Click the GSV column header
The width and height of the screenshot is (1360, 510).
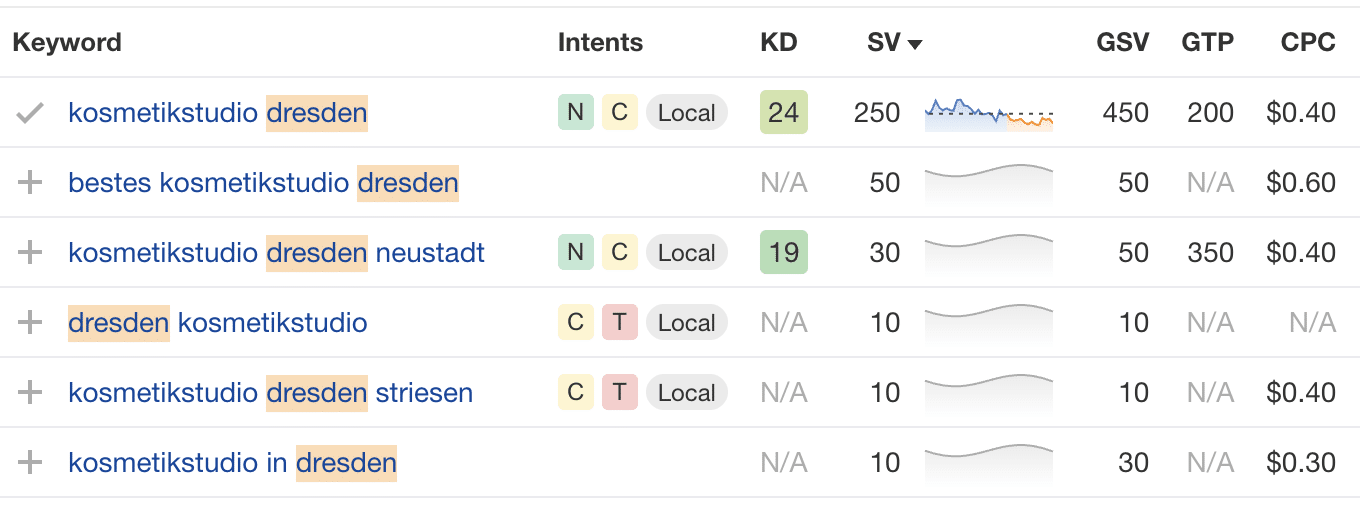(x=1123, y=42)
